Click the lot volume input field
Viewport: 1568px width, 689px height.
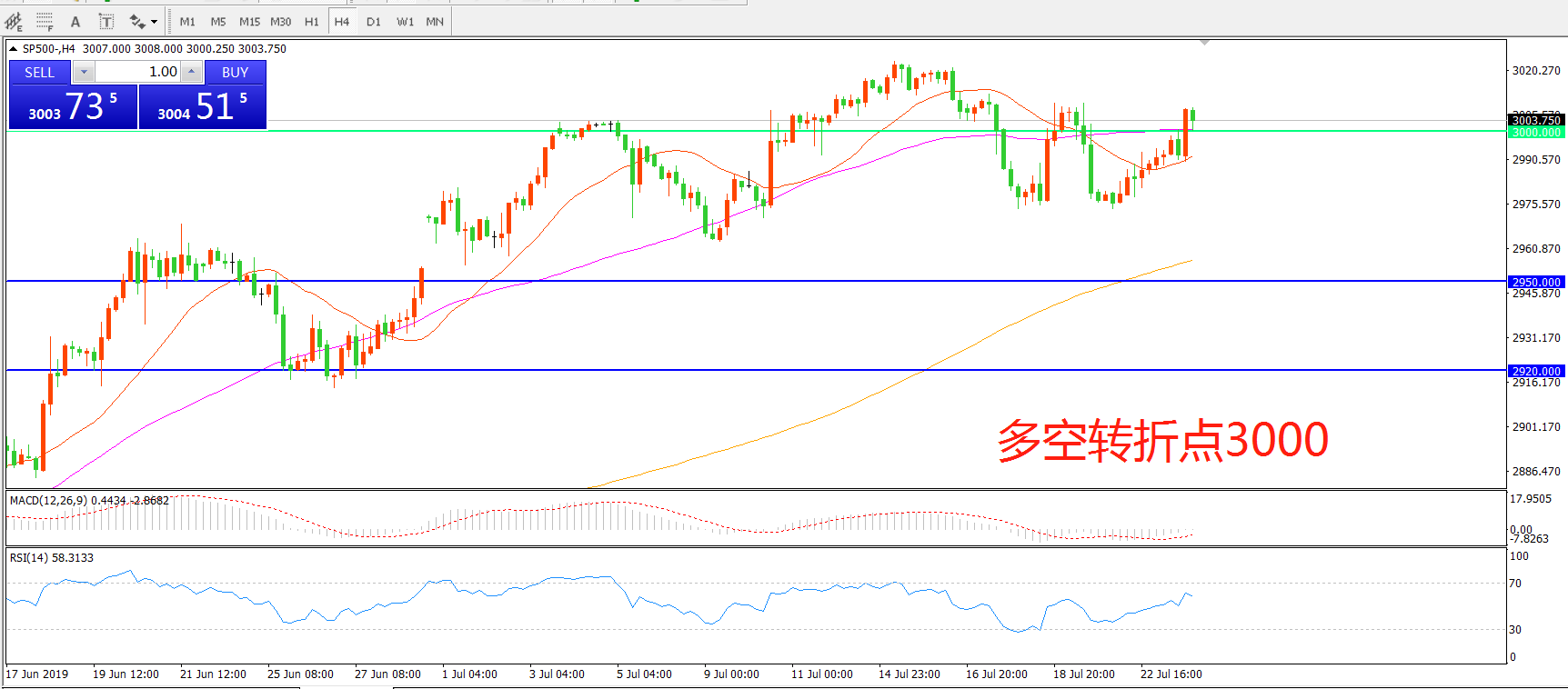(137, 72)
